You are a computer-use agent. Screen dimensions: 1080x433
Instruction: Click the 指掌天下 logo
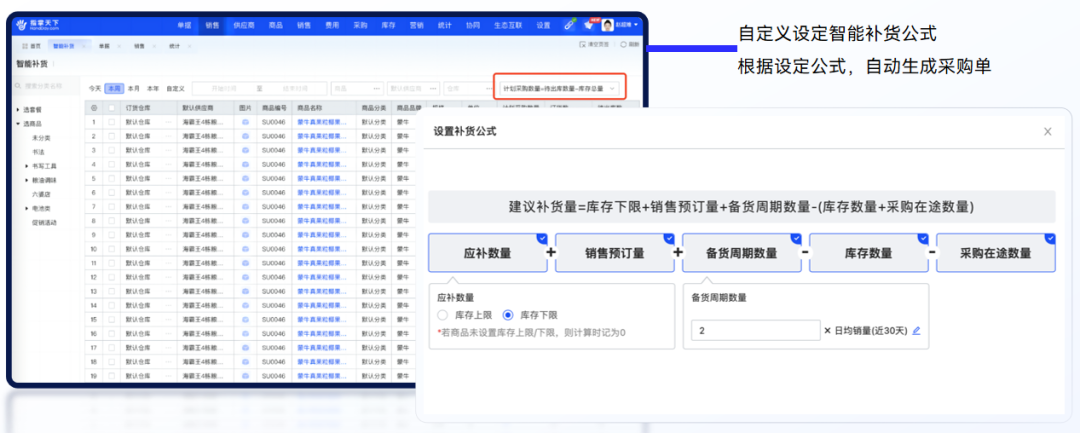coord(39,25)
